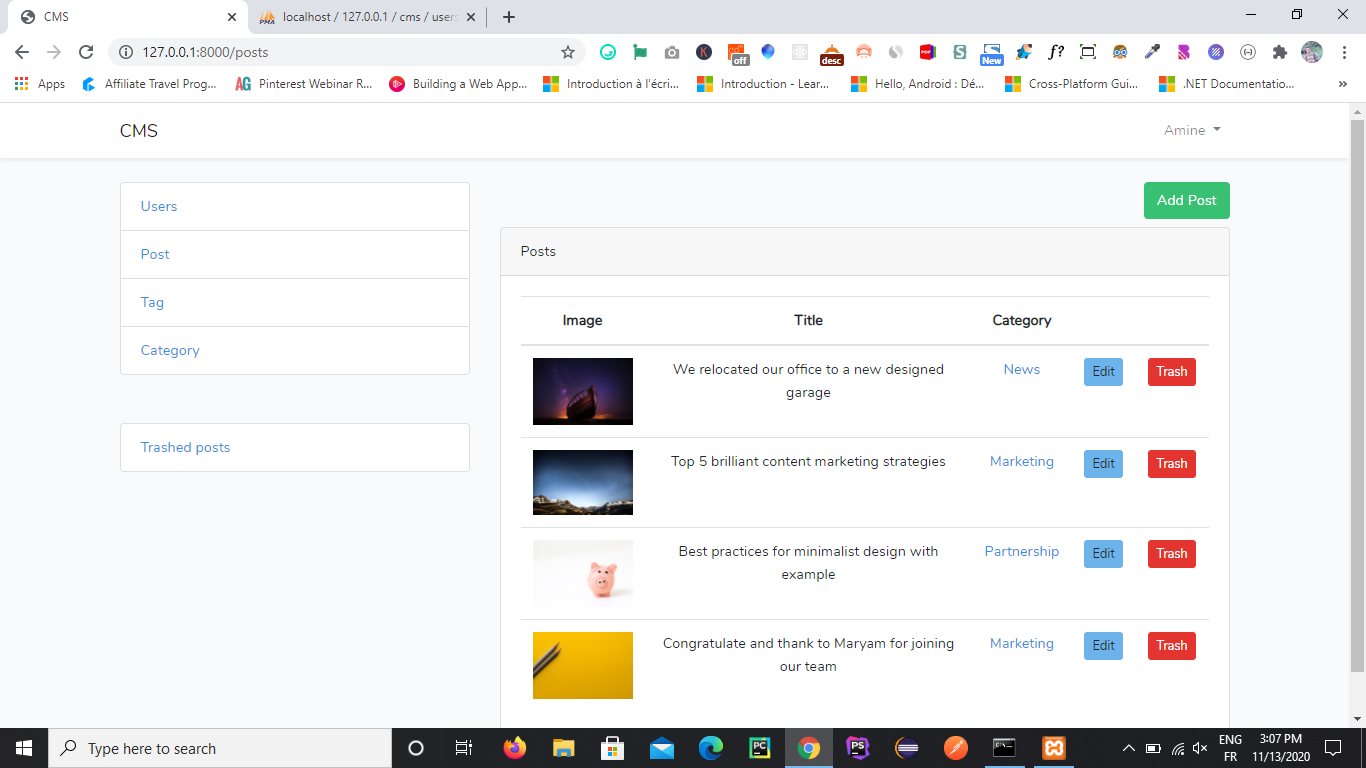The image size is (1366, 768).
Task: Launch XAMPP from the taskbar
Action: point(1053,748)
